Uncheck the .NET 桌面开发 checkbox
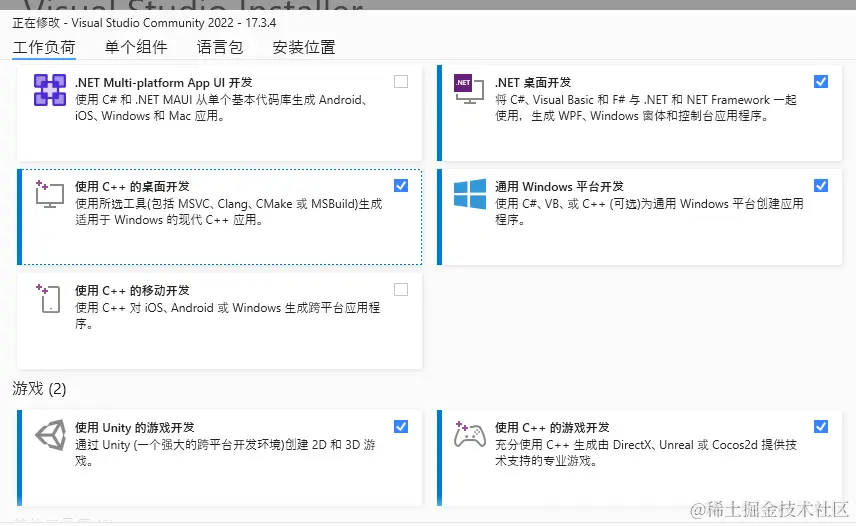The image size is (856, 526). [x=821, y=82]
